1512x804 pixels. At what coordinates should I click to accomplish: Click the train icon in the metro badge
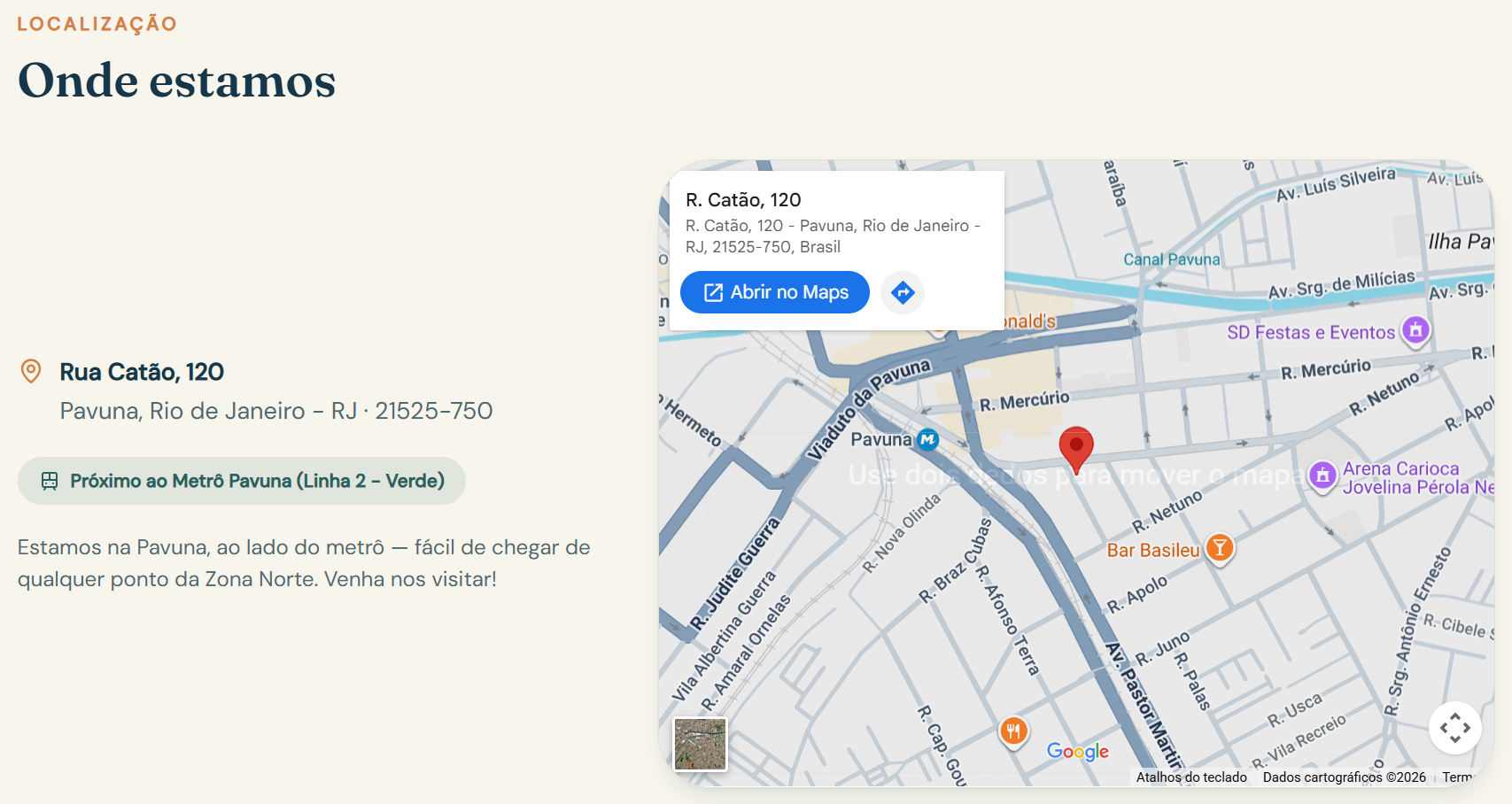(x=50, y=481)
